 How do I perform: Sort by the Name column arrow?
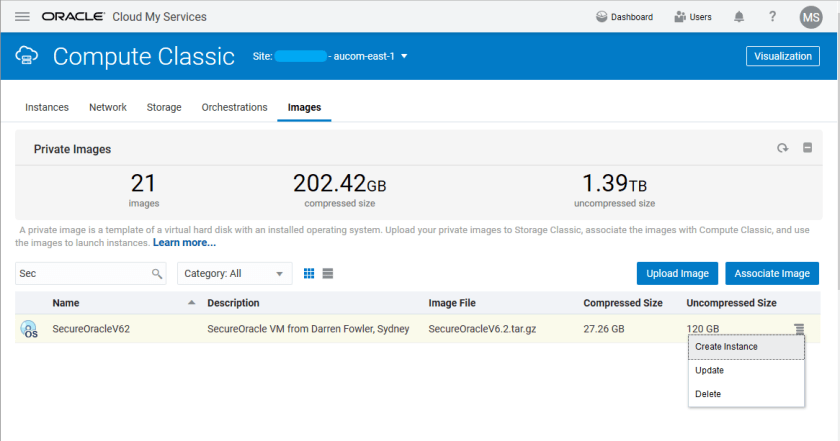tap(191, 302)
